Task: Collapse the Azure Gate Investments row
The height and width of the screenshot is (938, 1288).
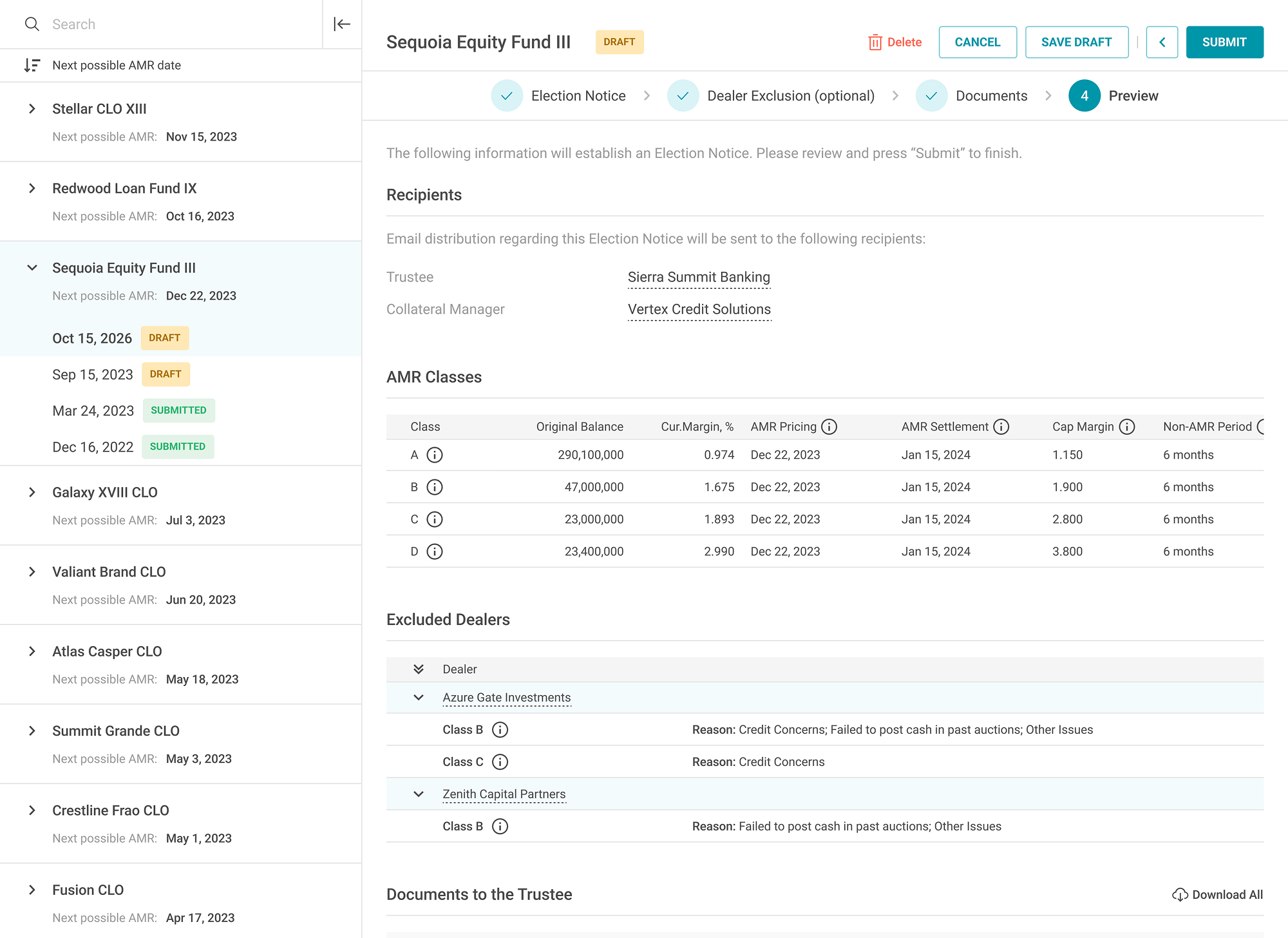Action: pos(419,698)
